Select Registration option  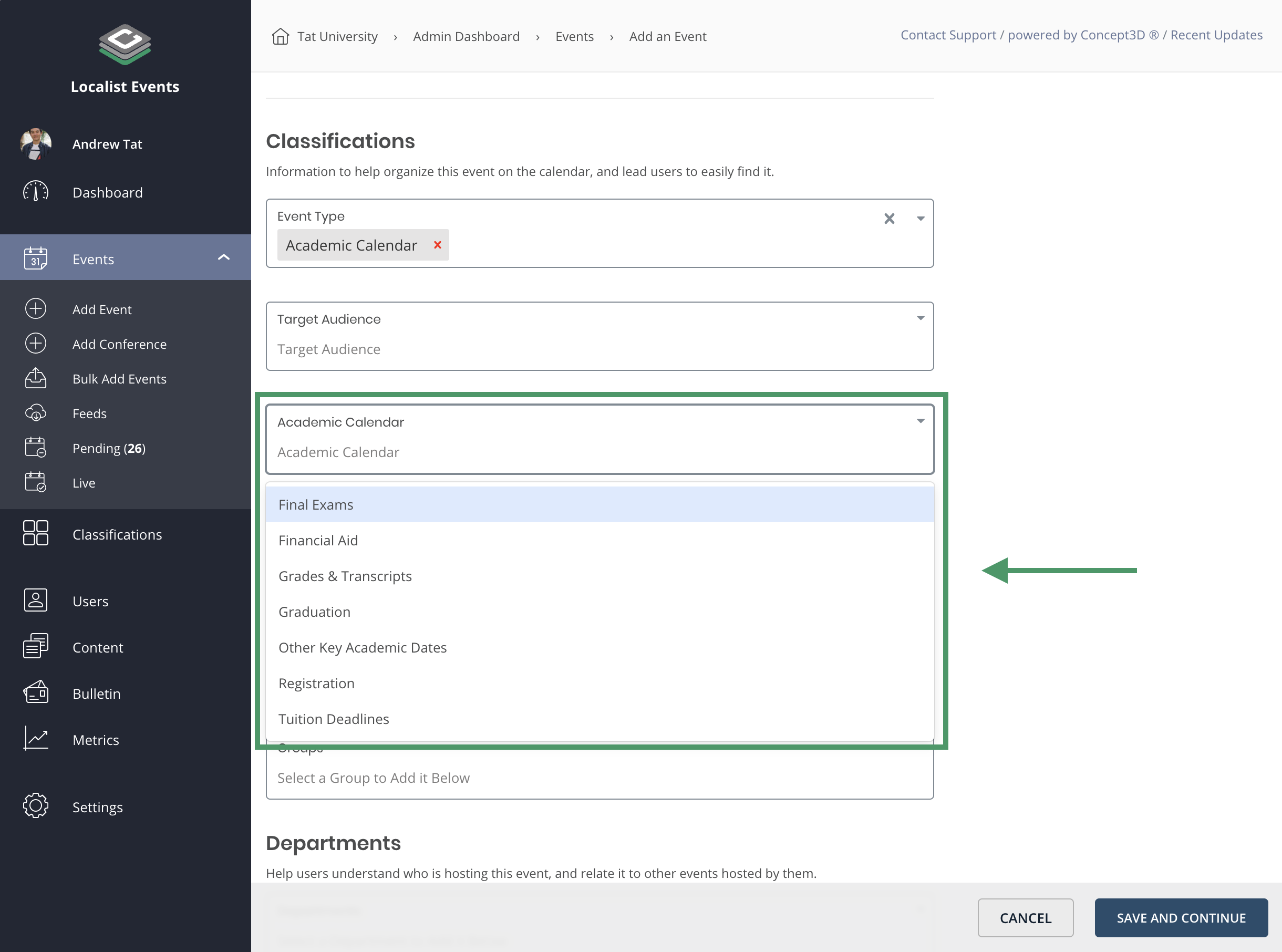pyautogui.click(x=600, y=683)
